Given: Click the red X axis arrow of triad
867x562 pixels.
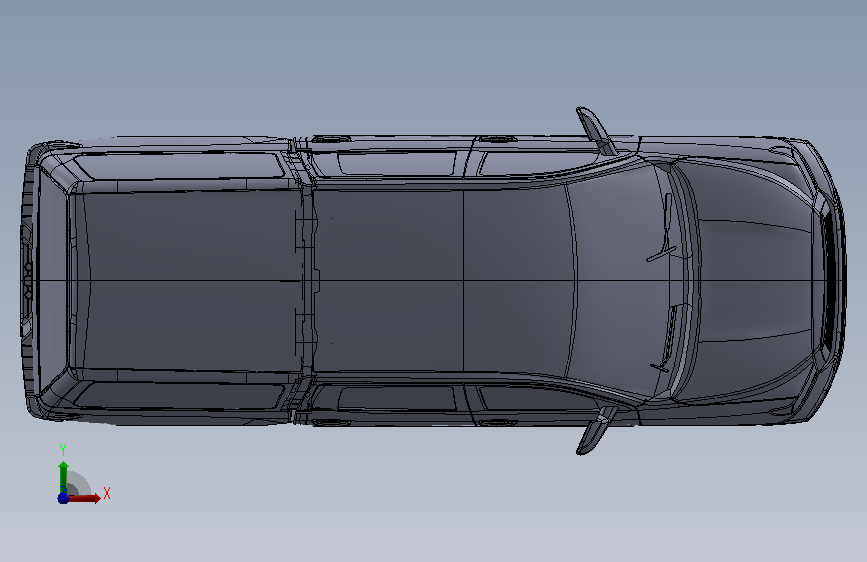Looking at the screenshot, I should [84, 498].
